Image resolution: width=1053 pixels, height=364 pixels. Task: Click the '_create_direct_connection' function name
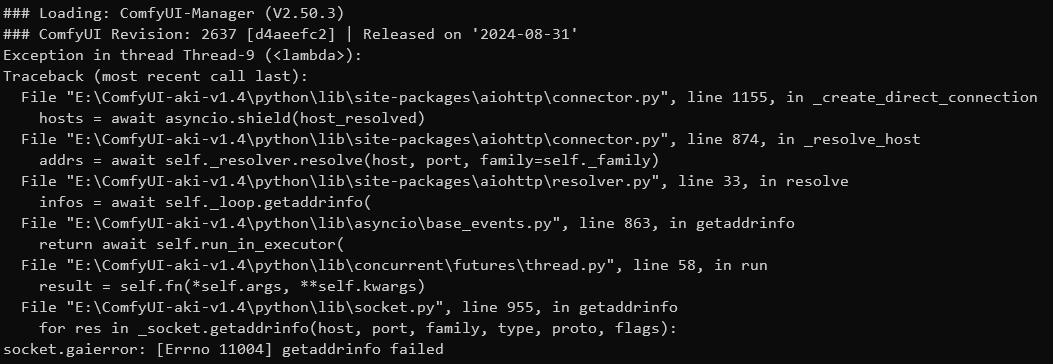coord(925,97)
